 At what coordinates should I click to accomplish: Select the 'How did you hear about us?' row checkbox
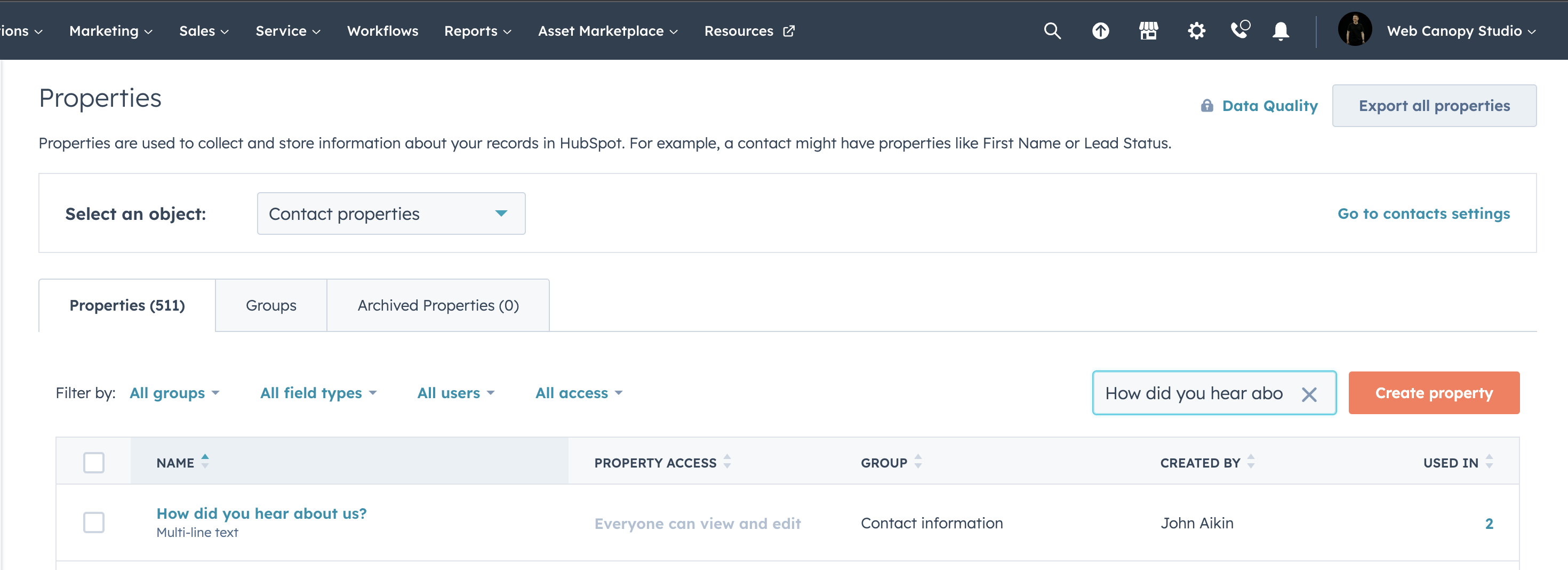94,522
